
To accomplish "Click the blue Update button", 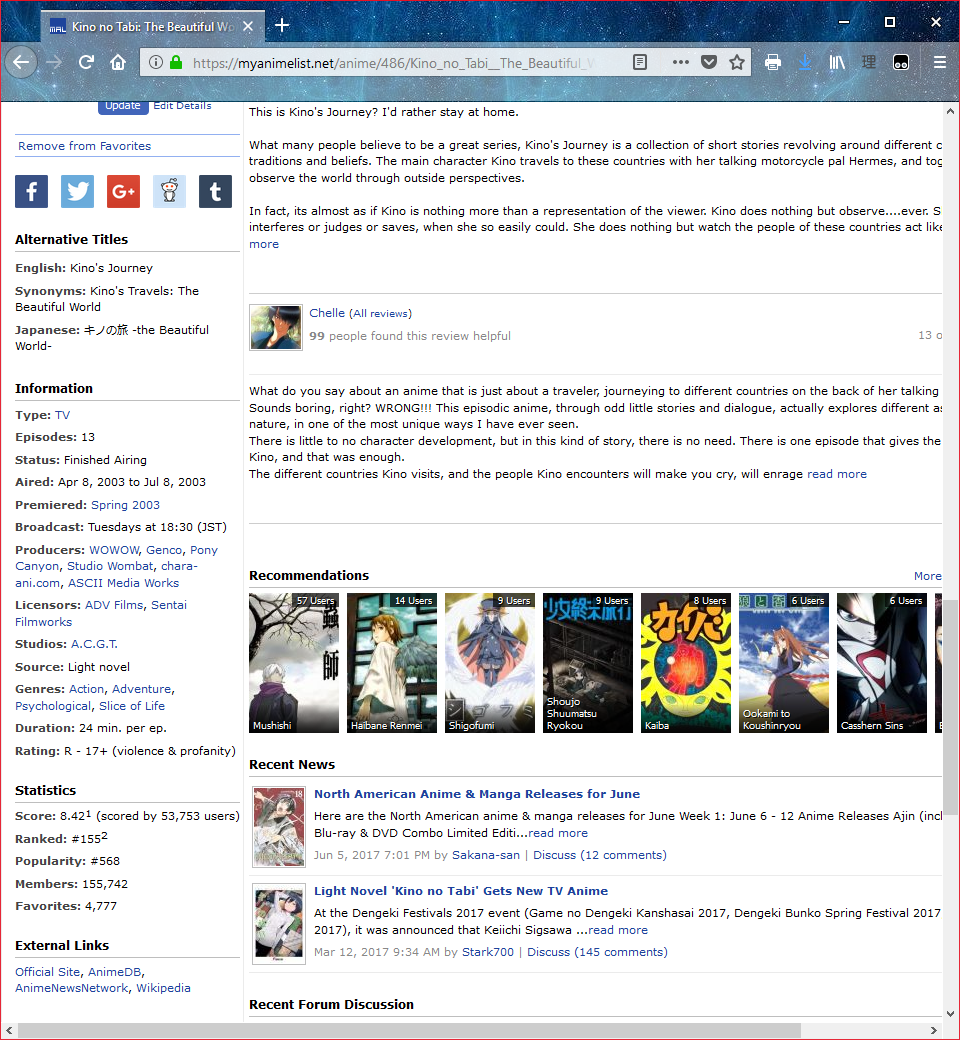I will click(123, 106).
